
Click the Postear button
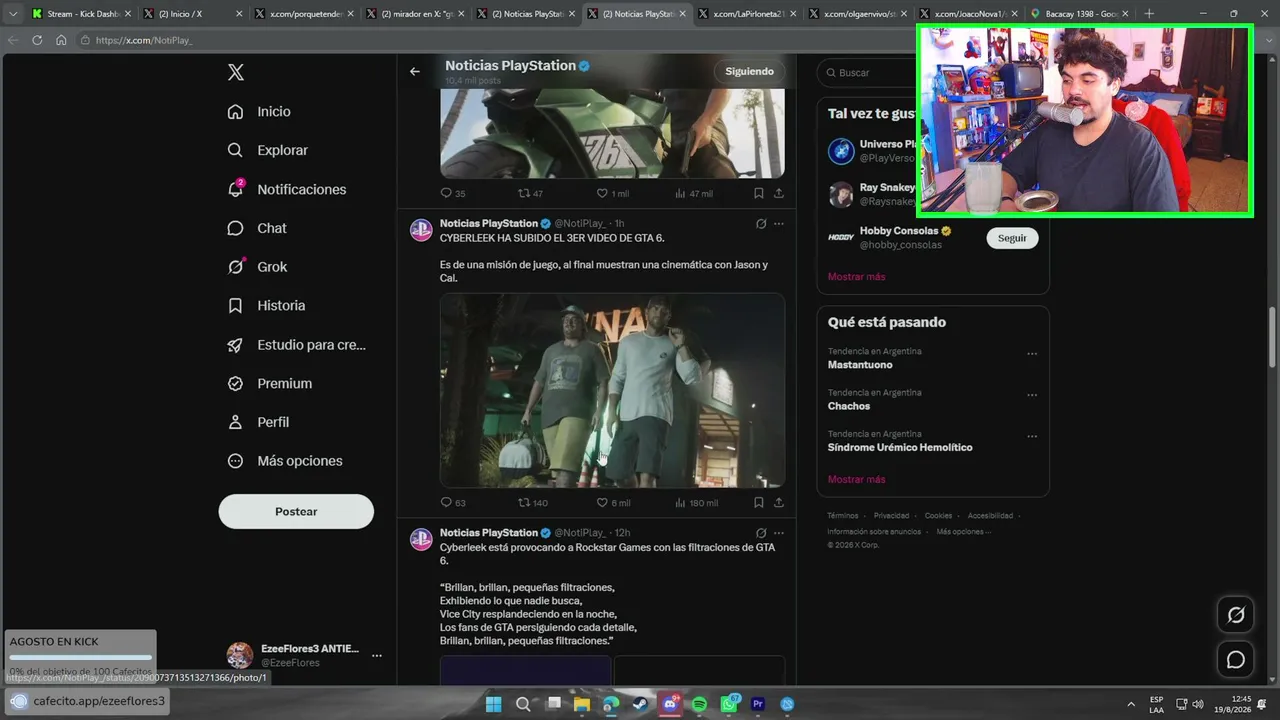[296, 511]
